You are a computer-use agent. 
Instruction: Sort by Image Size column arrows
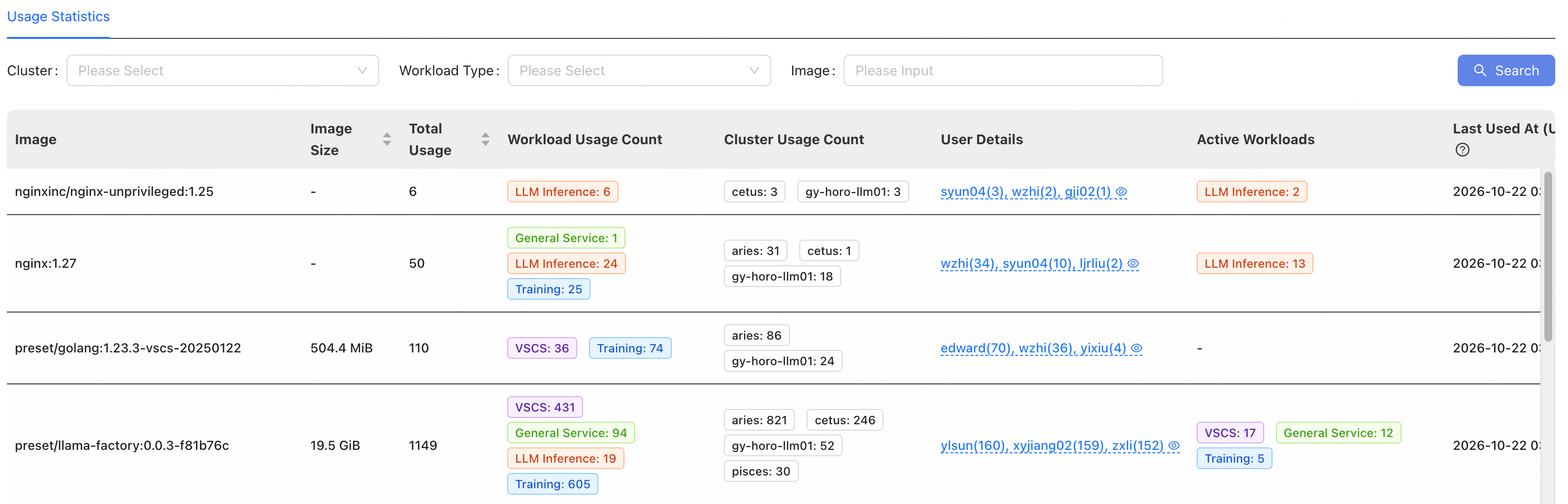(x=387, y=139)
